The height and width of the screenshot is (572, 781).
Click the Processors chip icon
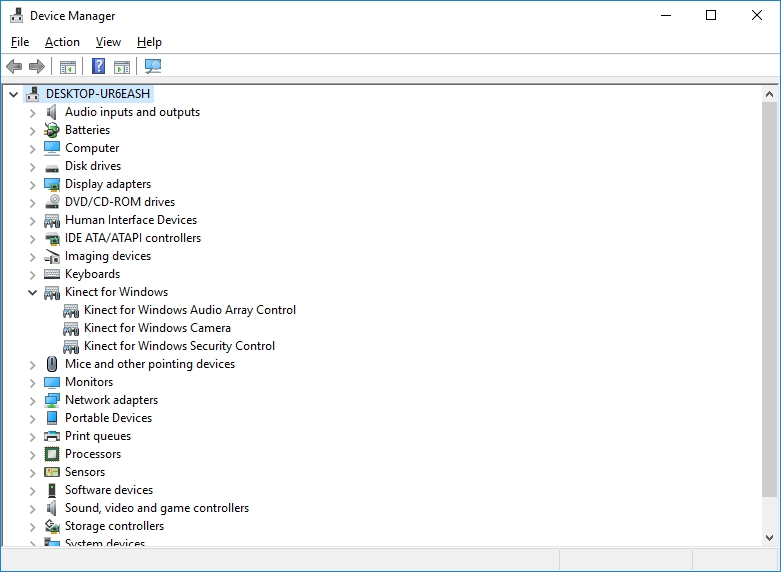coord(52,454)
